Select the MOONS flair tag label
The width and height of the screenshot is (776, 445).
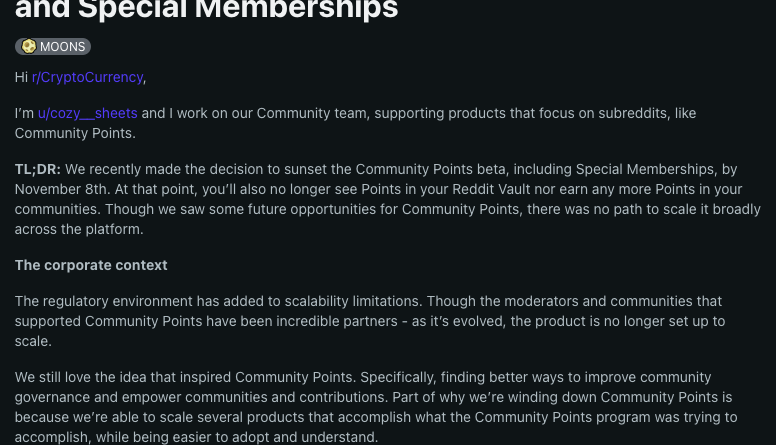click(62, 47)
